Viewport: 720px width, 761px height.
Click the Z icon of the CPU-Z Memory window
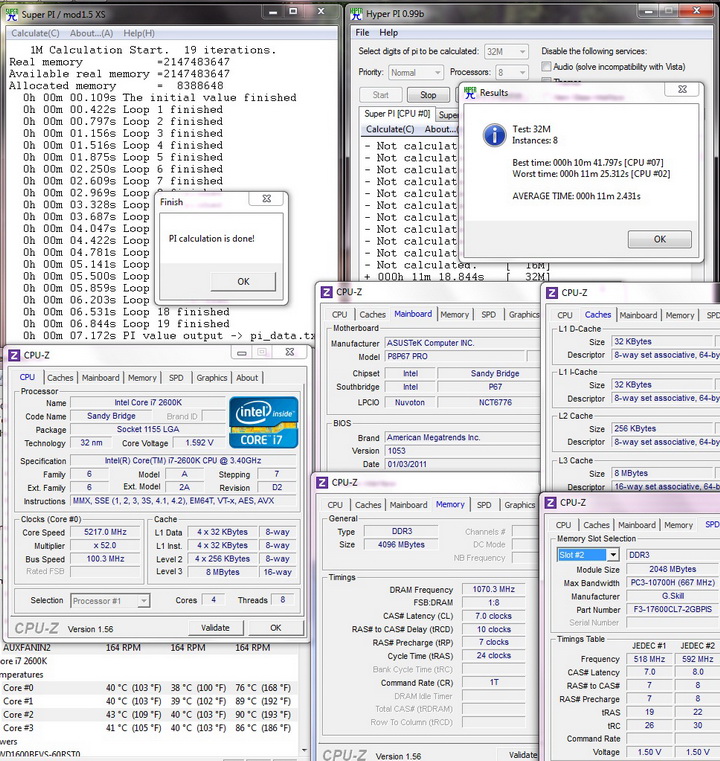pyautogui.click(x=322, y=483)
